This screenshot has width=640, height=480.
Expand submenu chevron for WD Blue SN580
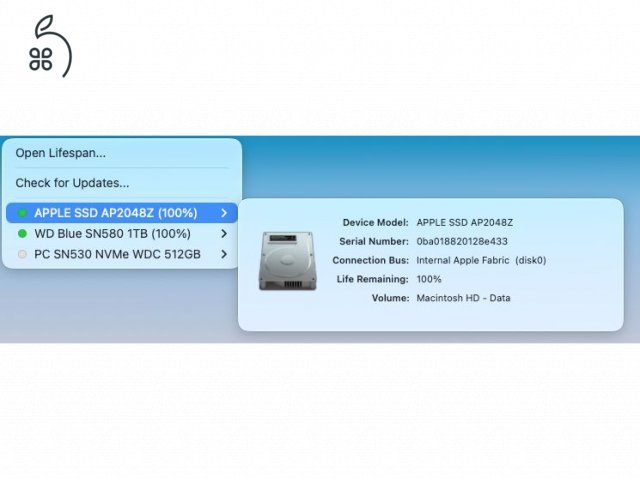(224, 233)
